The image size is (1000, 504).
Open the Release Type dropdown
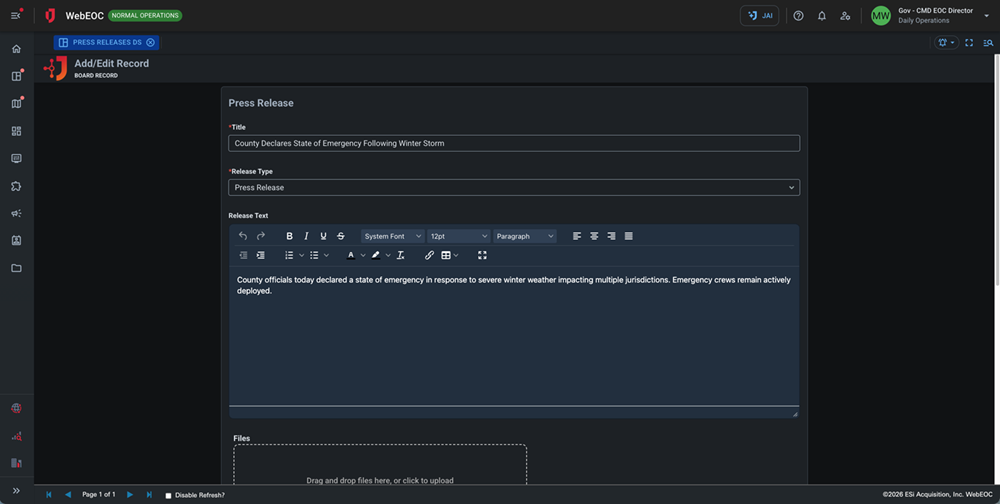pos(513,187)
